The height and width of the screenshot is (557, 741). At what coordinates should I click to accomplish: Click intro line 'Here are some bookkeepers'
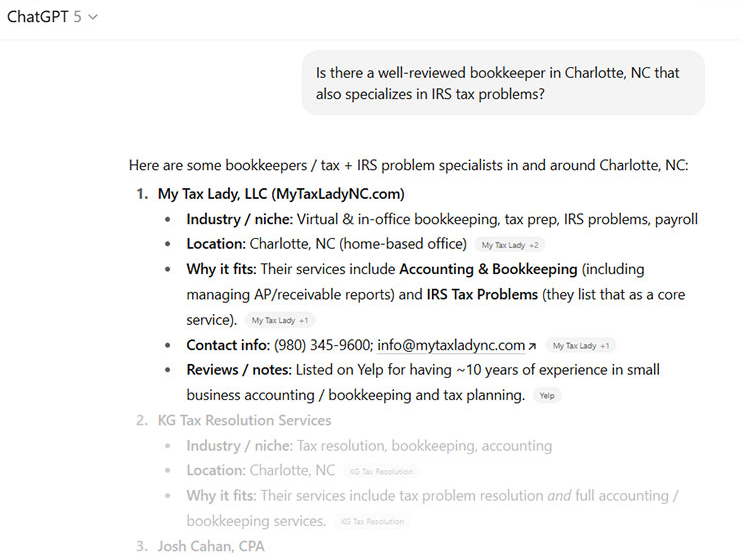click(x=408, y=165)
